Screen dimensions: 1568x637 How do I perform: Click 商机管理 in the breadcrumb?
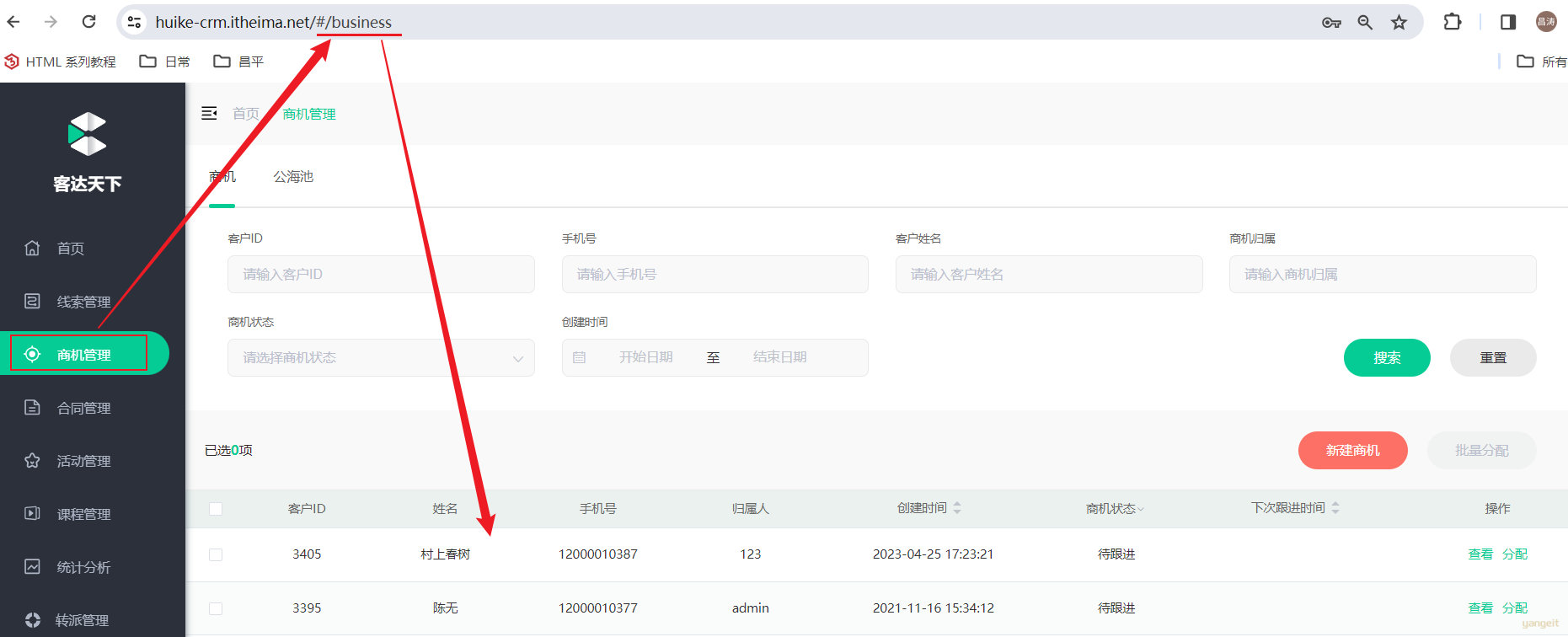309,114
